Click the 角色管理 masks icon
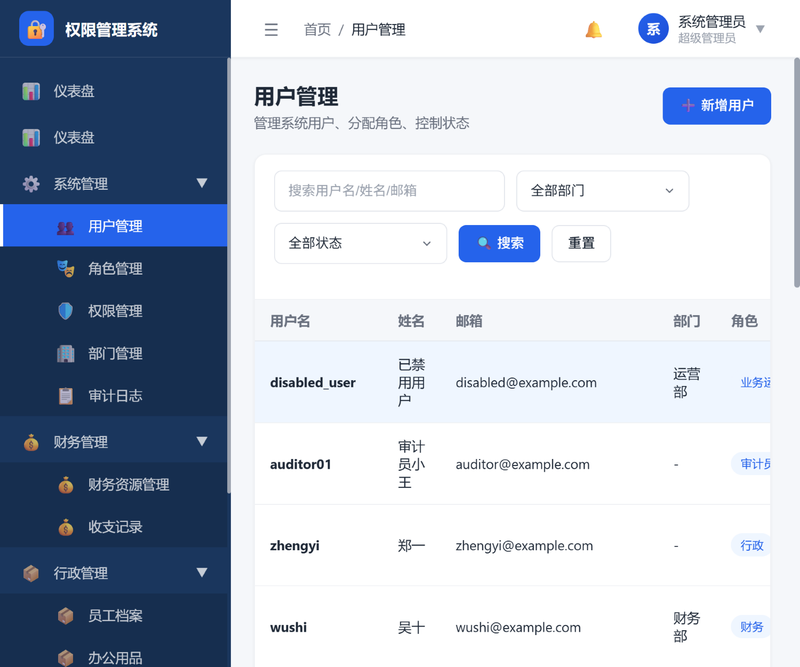The width and height of the screenshot is (800, 667). pyautogui.click(x=65, y=268)
